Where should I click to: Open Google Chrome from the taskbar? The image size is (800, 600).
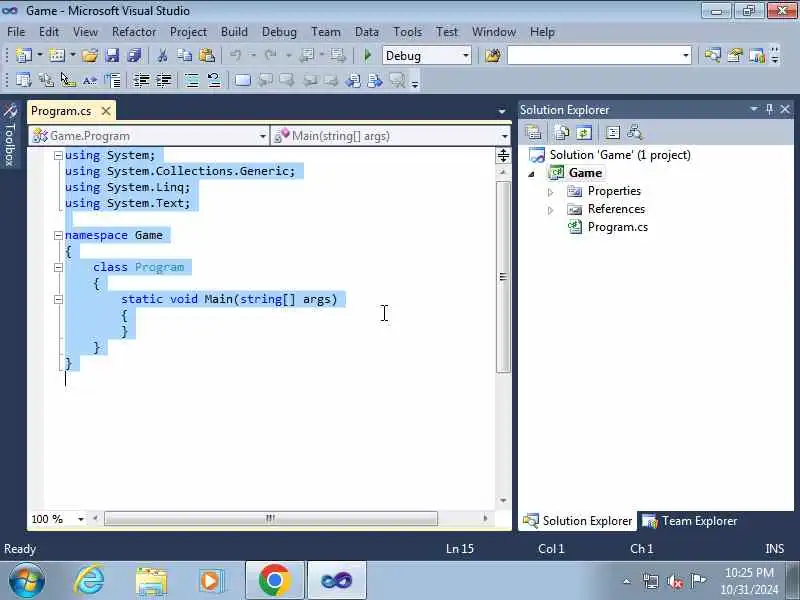[274, 581]
